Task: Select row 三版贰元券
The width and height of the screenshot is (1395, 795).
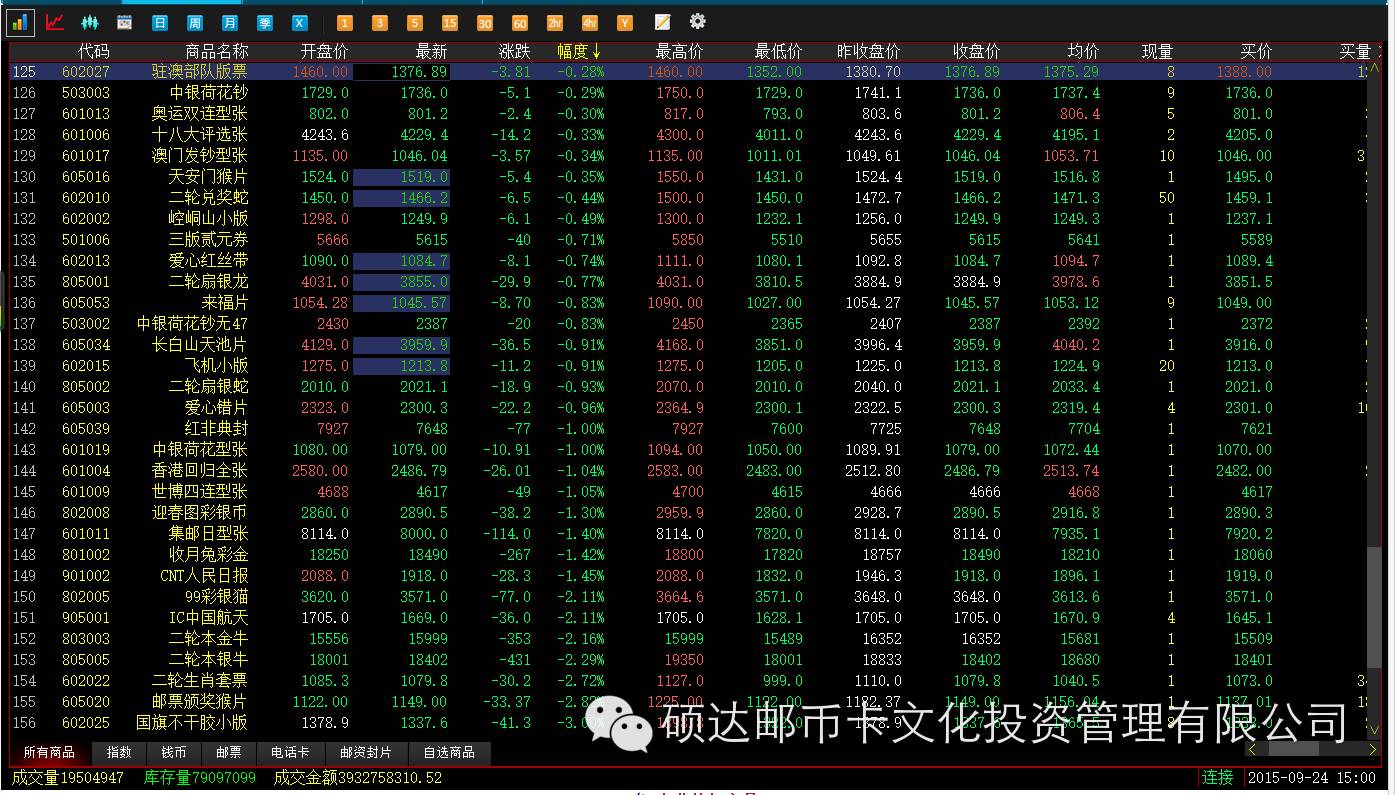Action: click(688, 240)
